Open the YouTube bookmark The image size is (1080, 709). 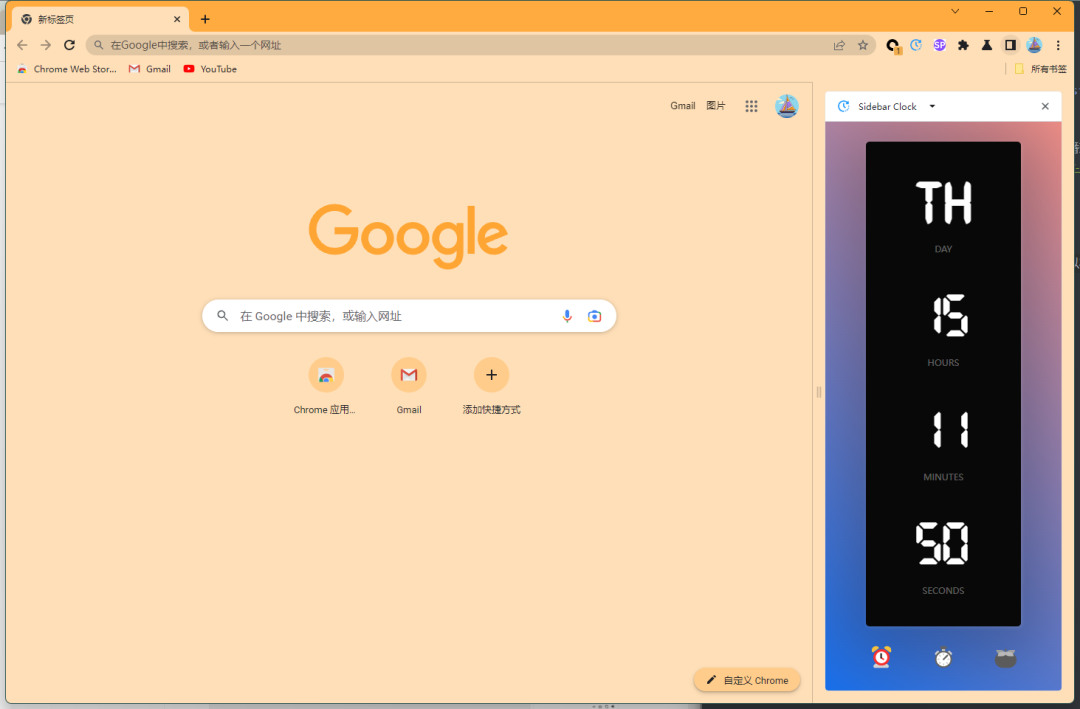[210, 68]
